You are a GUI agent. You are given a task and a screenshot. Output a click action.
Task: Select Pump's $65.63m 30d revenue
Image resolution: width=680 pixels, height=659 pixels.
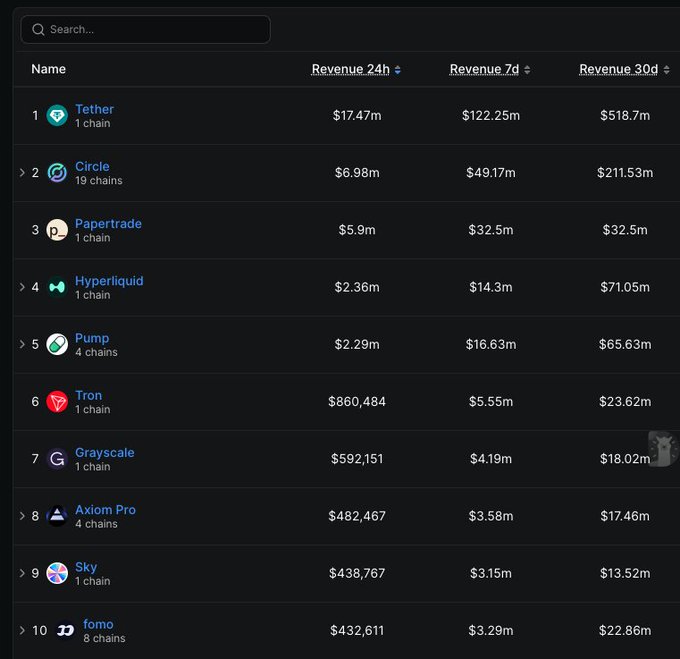click(x=625, y=344)
